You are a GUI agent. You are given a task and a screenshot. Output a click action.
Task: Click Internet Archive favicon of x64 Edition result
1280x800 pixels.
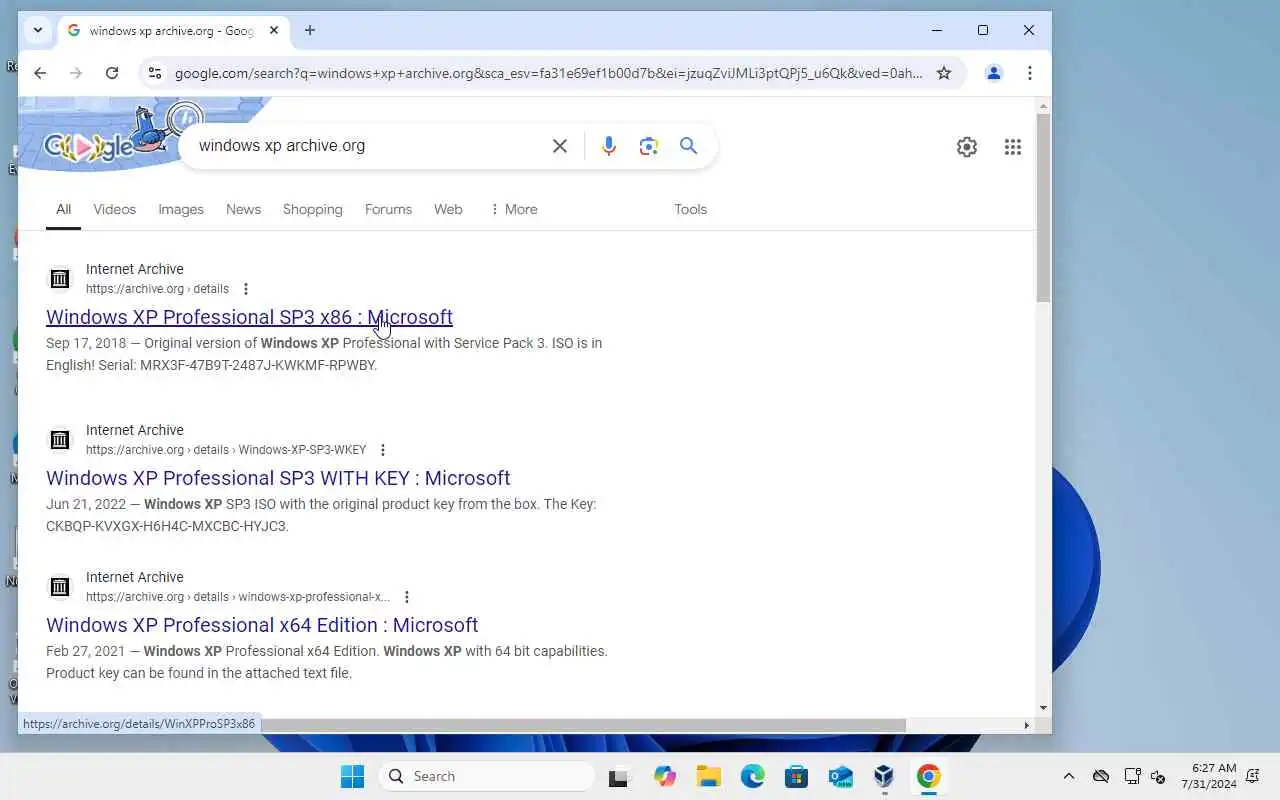tap(60, 587)
